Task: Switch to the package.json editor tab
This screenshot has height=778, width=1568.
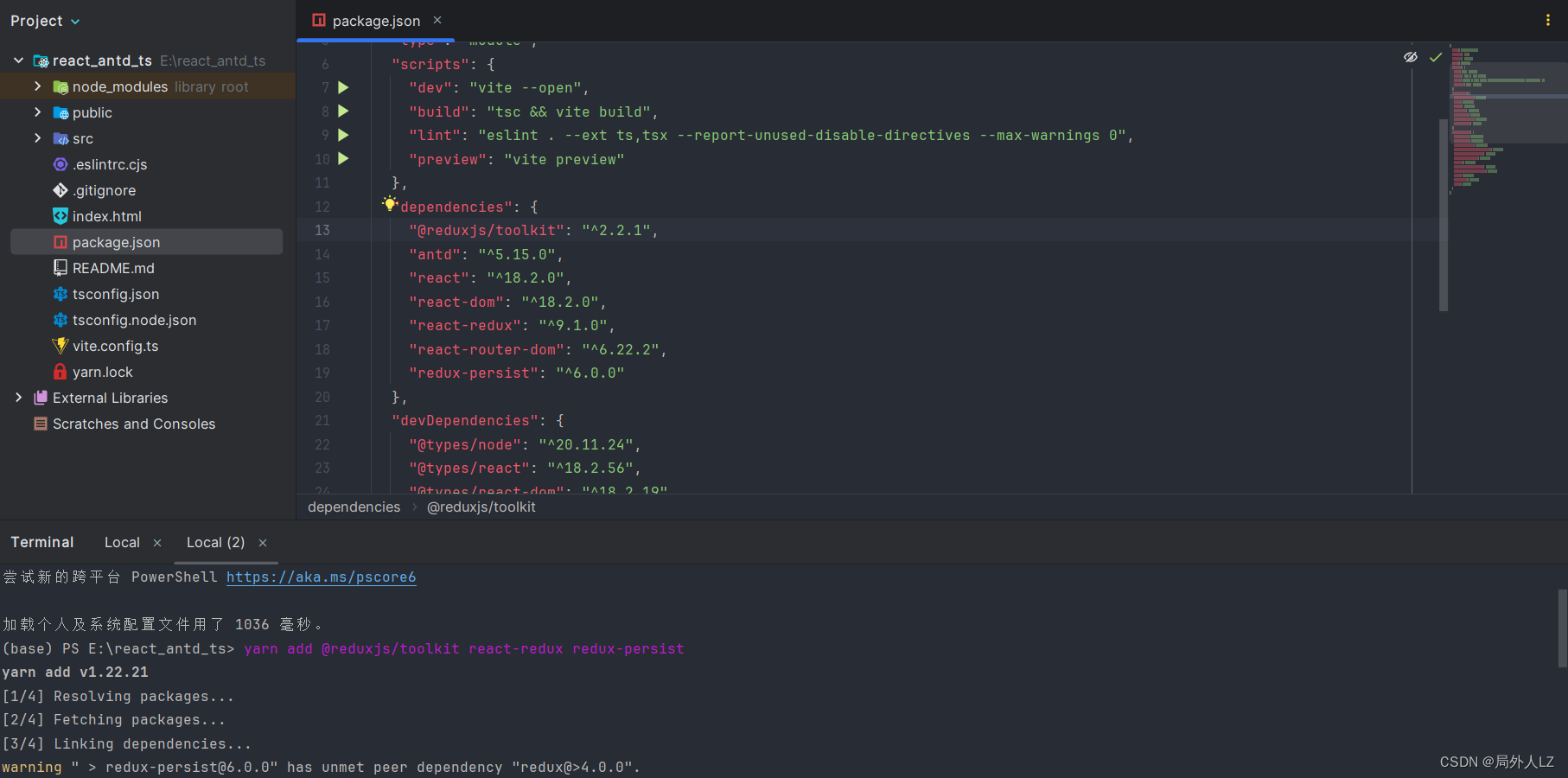Action: coord(376,21)
